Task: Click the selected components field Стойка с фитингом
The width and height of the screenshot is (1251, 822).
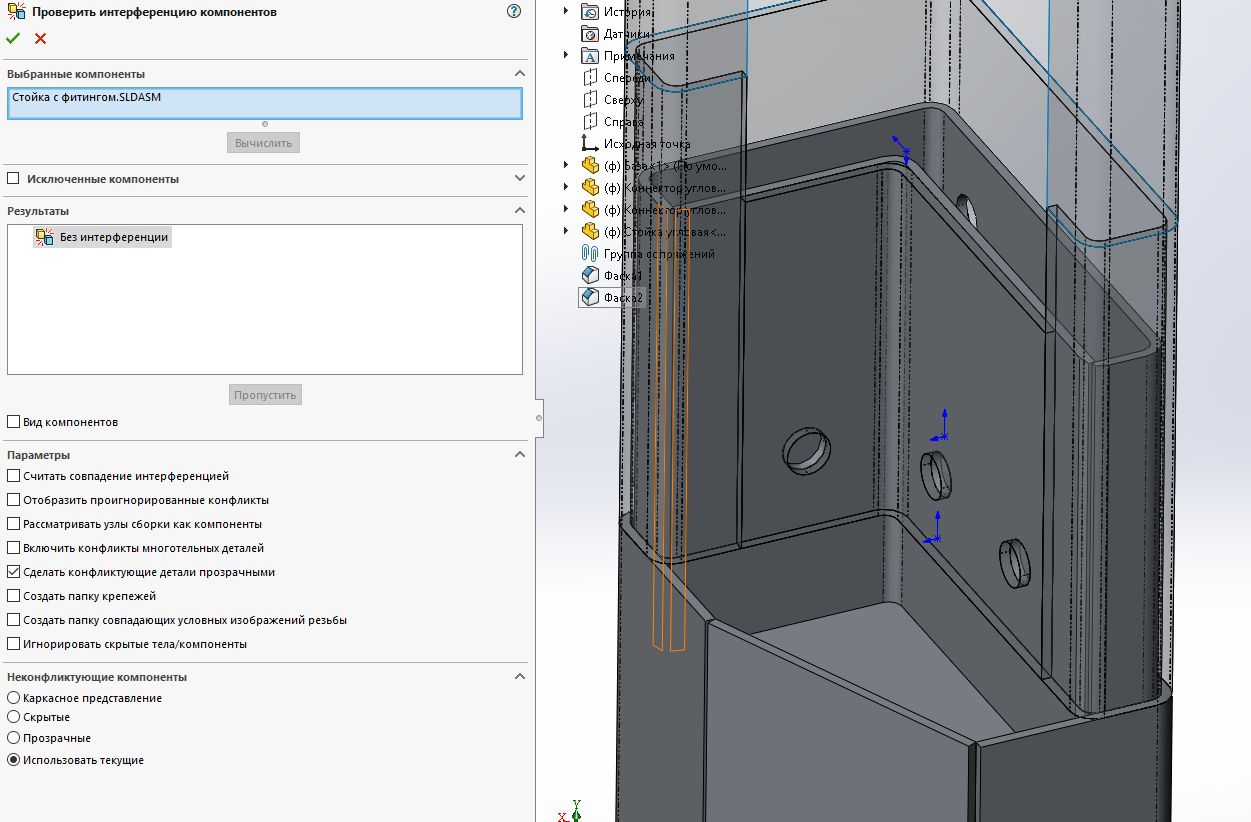Action: click(x=265, y=104)
